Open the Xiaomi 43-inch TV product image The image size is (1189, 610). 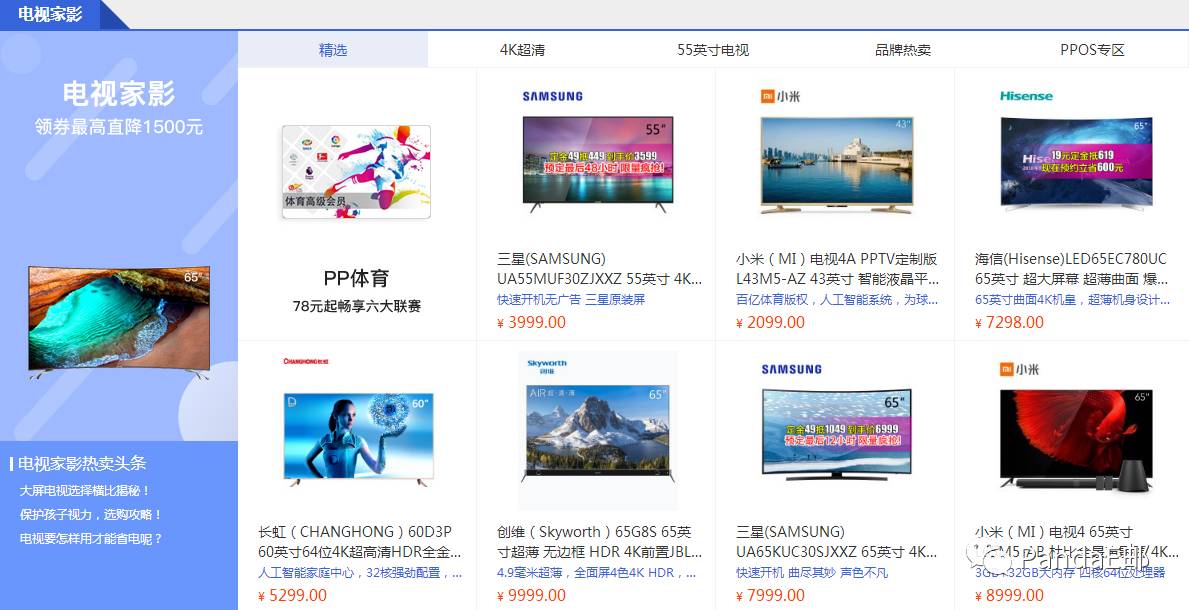pos(836,164)
